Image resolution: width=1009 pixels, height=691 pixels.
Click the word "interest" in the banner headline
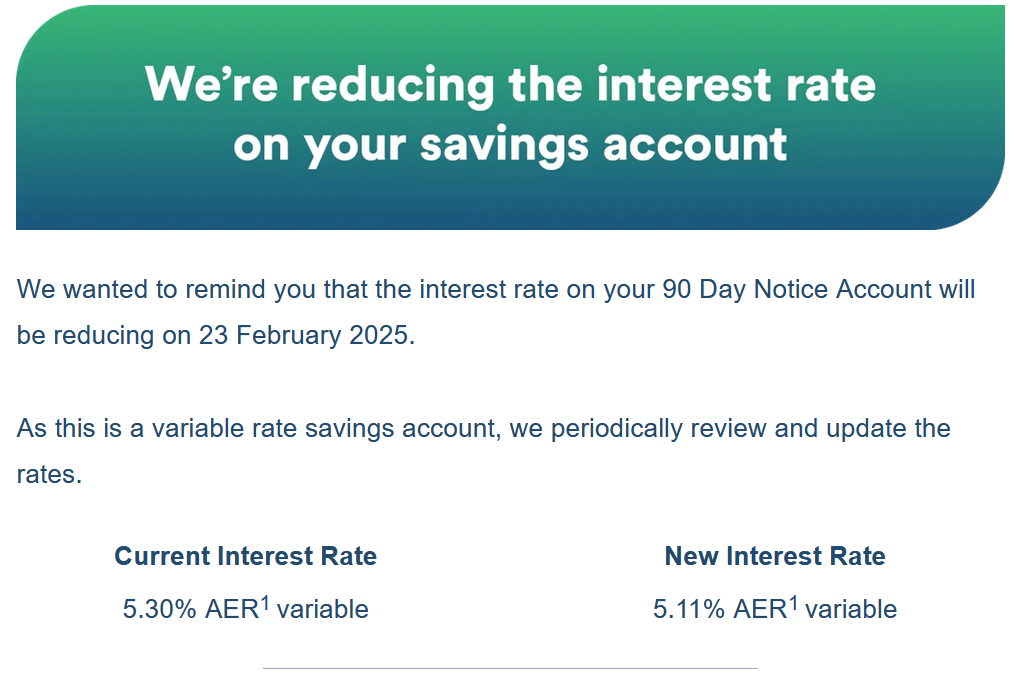[x=684, y=85]
